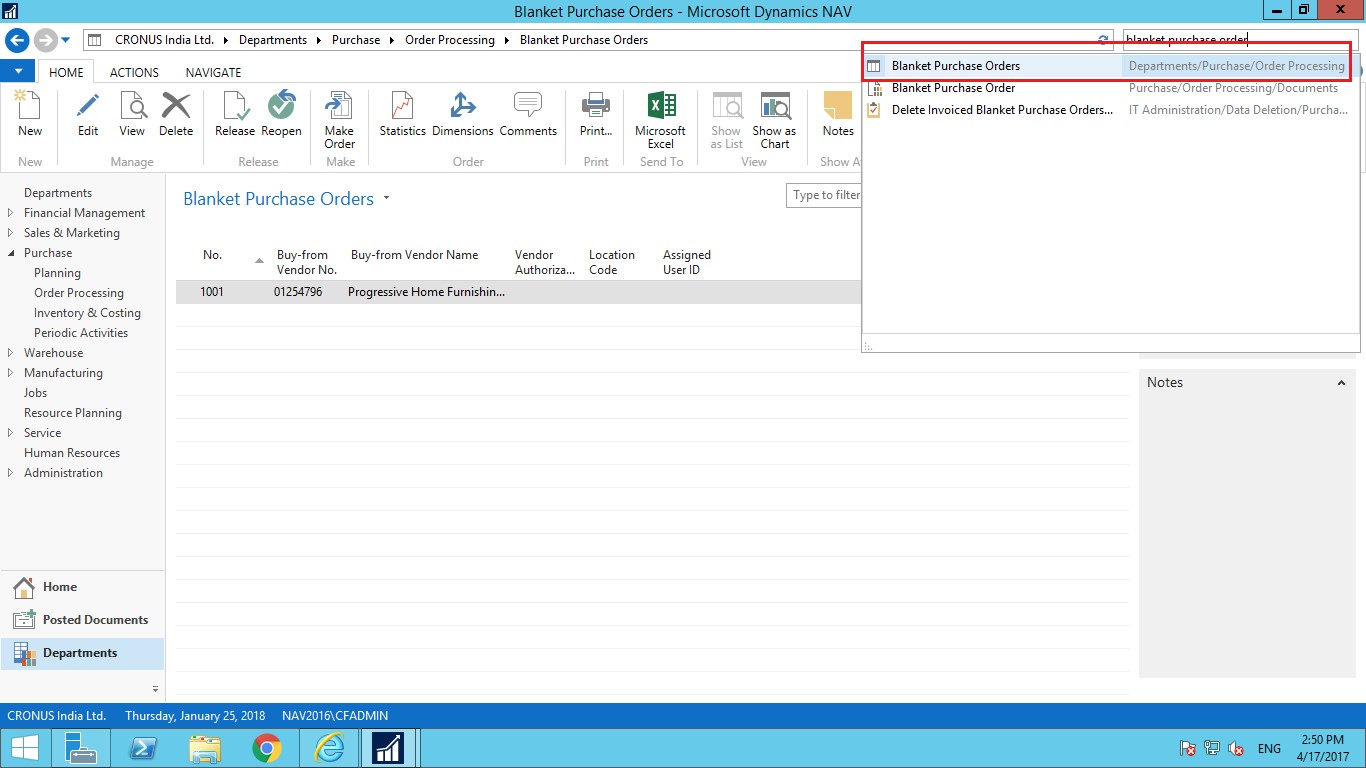This screenshot has height=768, width=1366.
Task: Open File Explorer from taskbar
Action: [x=204, y=748]
